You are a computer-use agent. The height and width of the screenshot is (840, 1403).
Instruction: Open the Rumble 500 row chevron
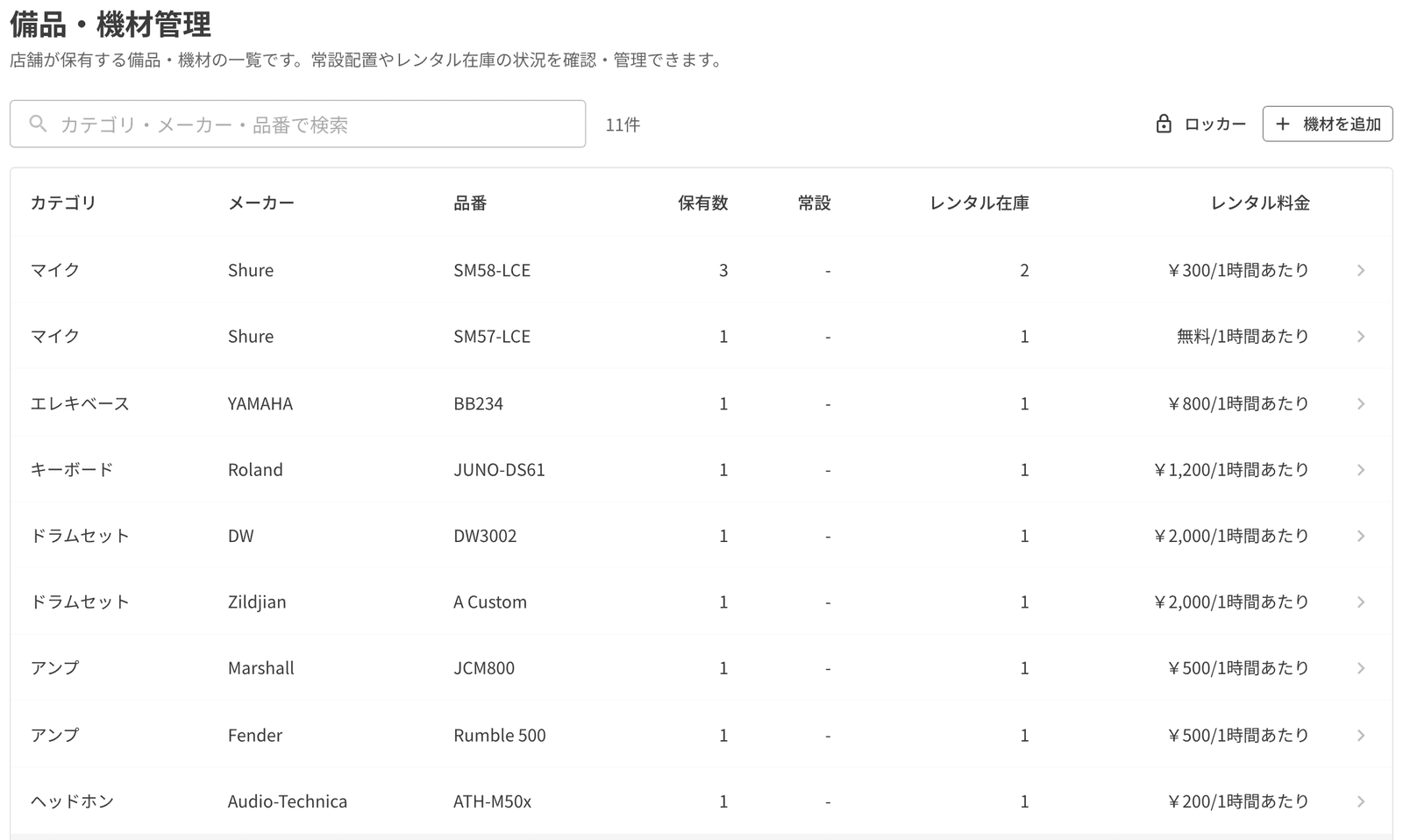[1361, 735]
